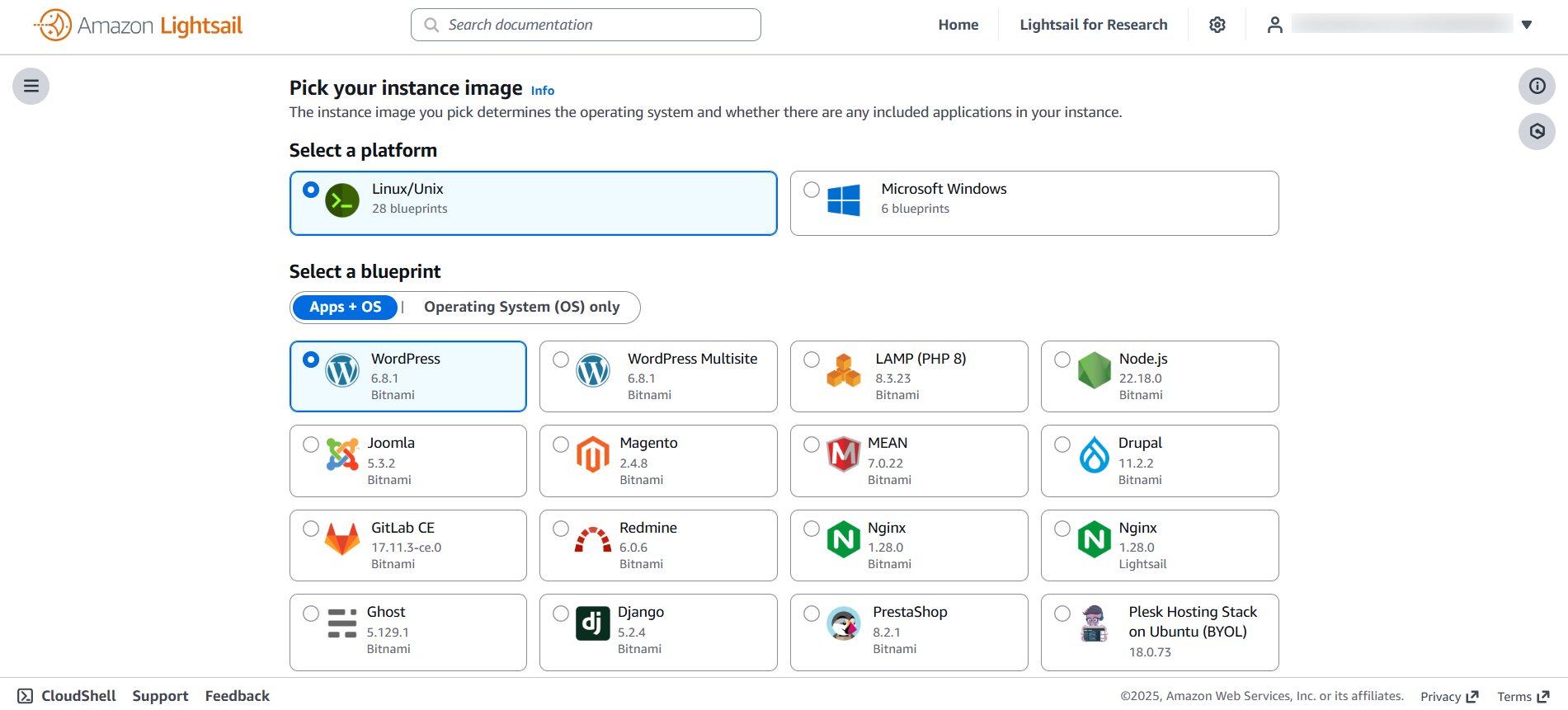
Task: Select the Joomla radio button
Action: pos(311,444)
